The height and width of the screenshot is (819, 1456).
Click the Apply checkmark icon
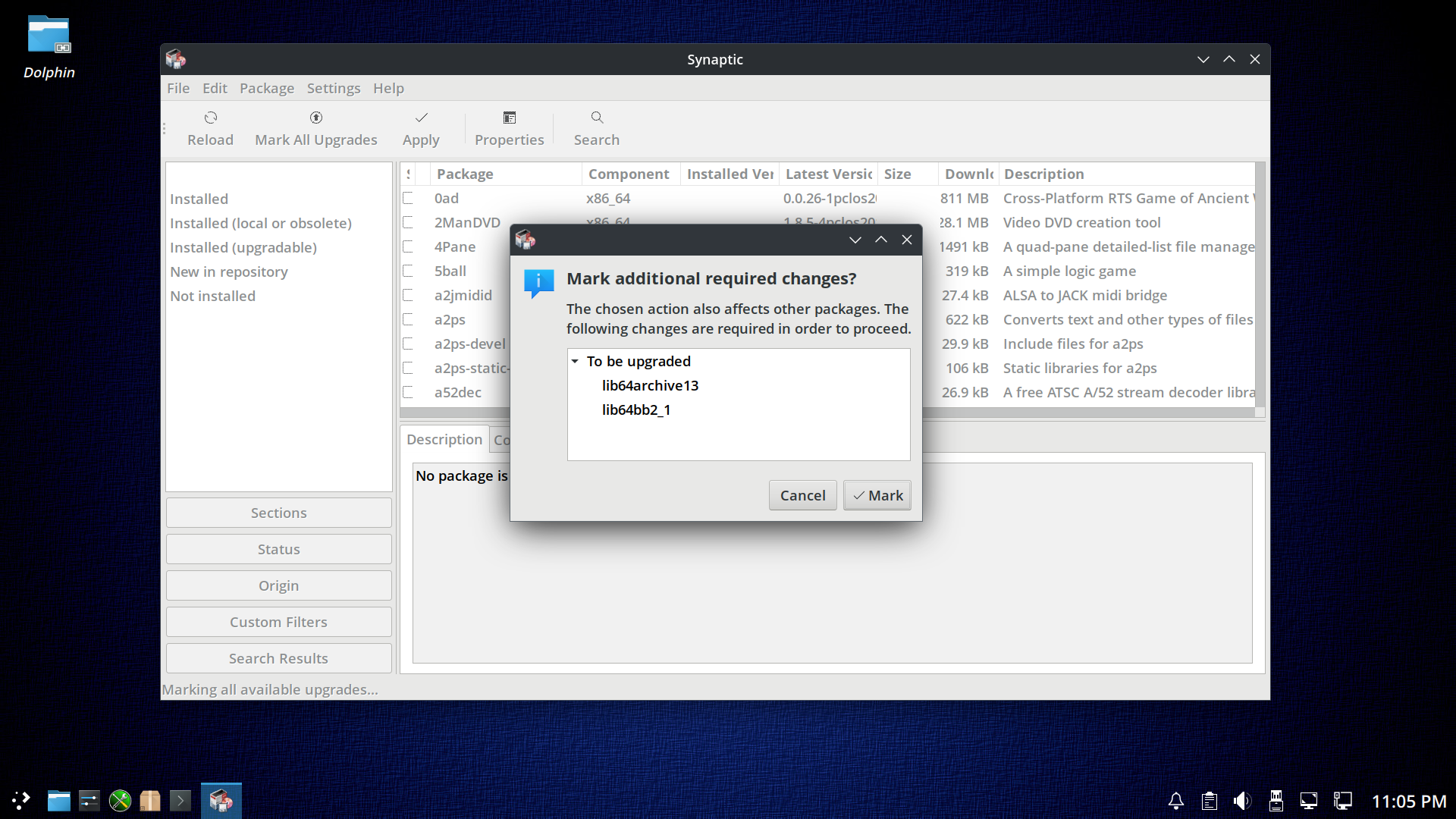click(x=422, y=118)
